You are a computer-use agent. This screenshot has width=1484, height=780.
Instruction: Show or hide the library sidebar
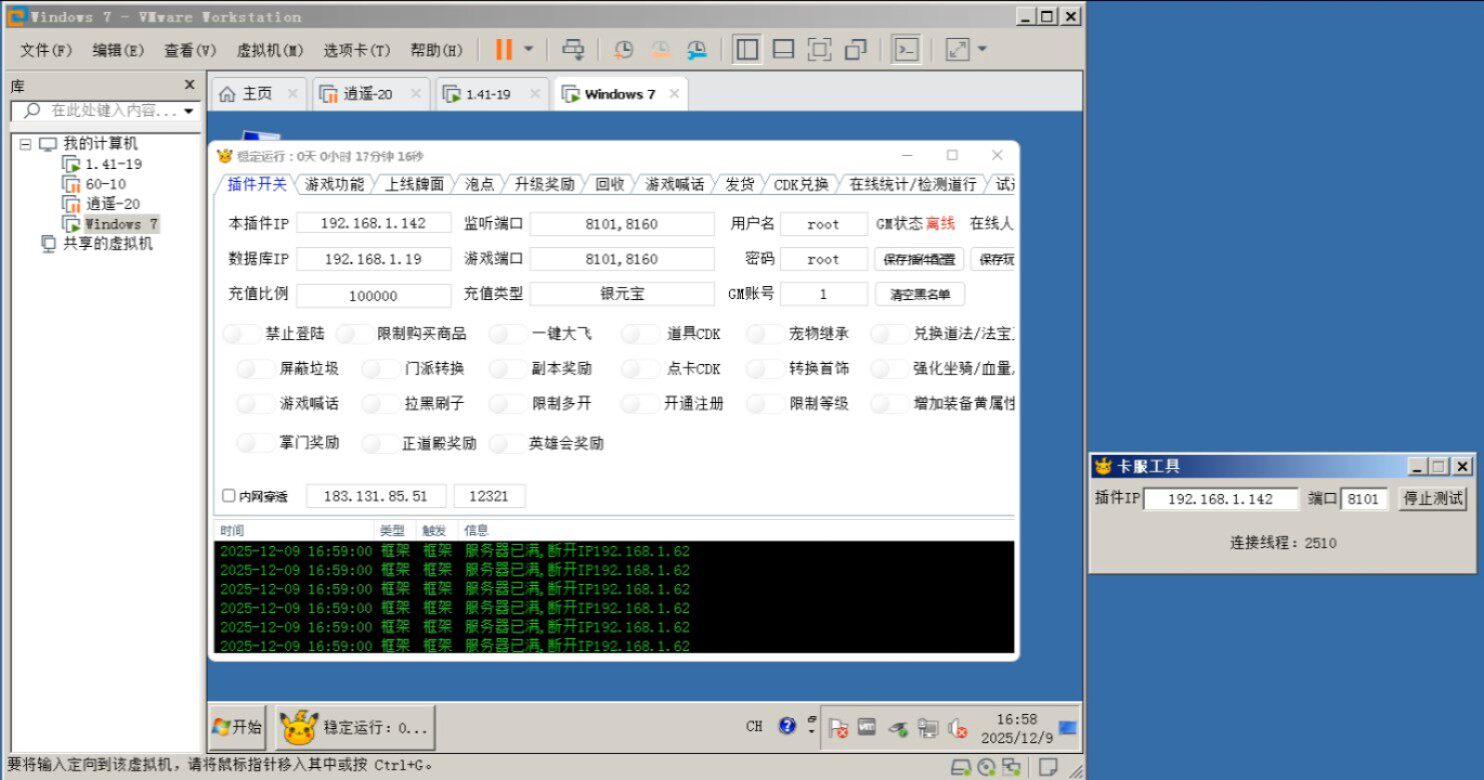point(747,49)
